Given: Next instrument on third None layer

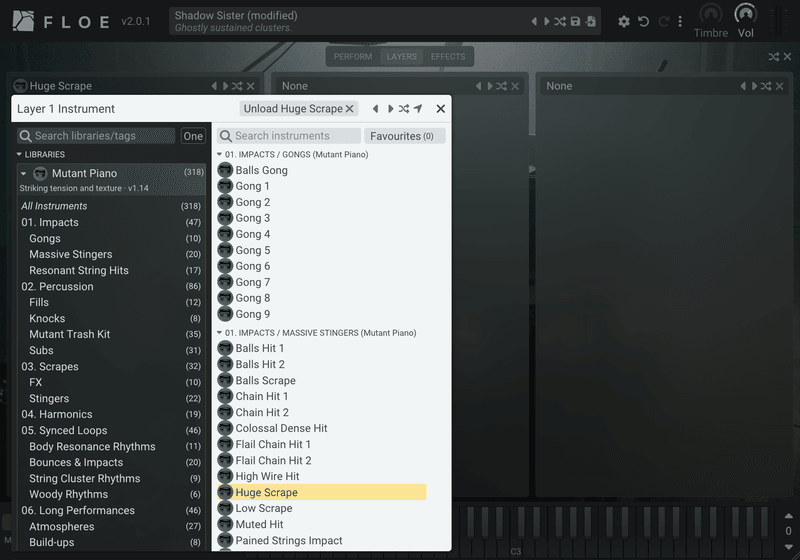Looking at the screenshot, I should (754, 86).
